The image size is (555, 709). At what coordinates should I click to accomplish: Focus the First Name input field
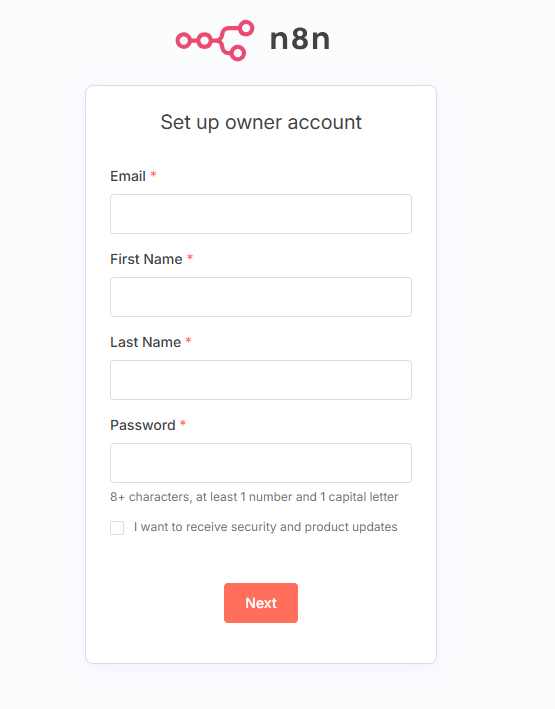[x=261, y=297]
